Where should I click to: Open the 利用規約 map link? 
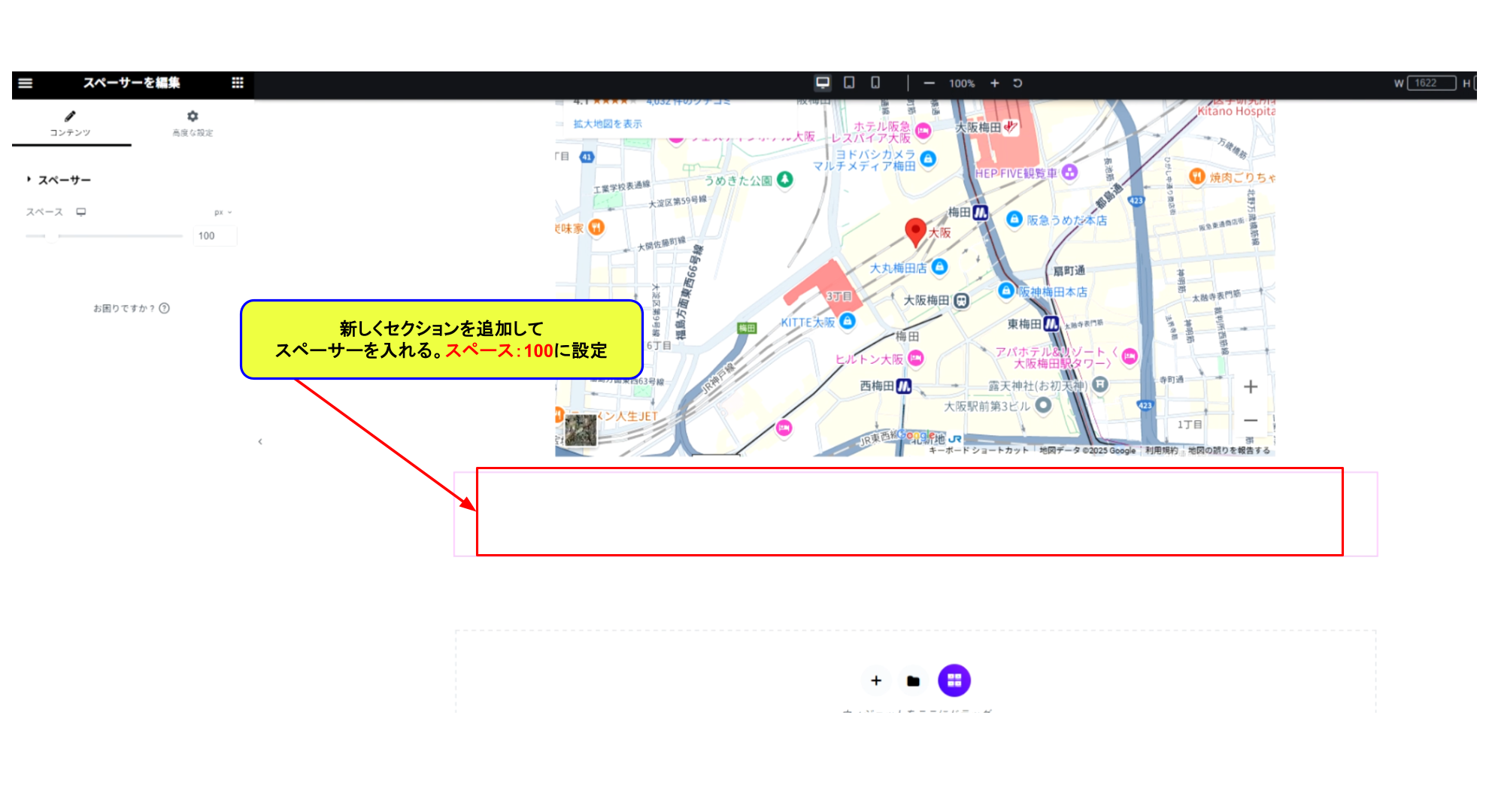point(1162,450)
